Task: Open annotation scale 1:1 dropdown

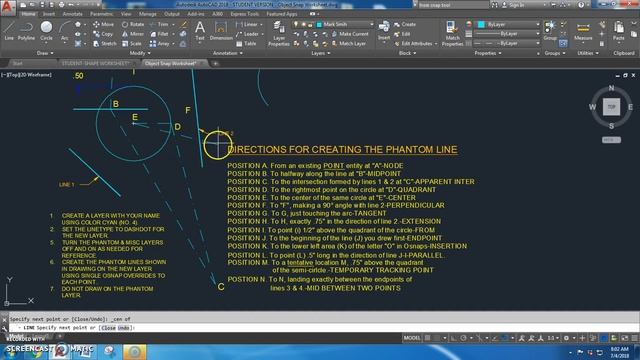Action: (553, 338)
